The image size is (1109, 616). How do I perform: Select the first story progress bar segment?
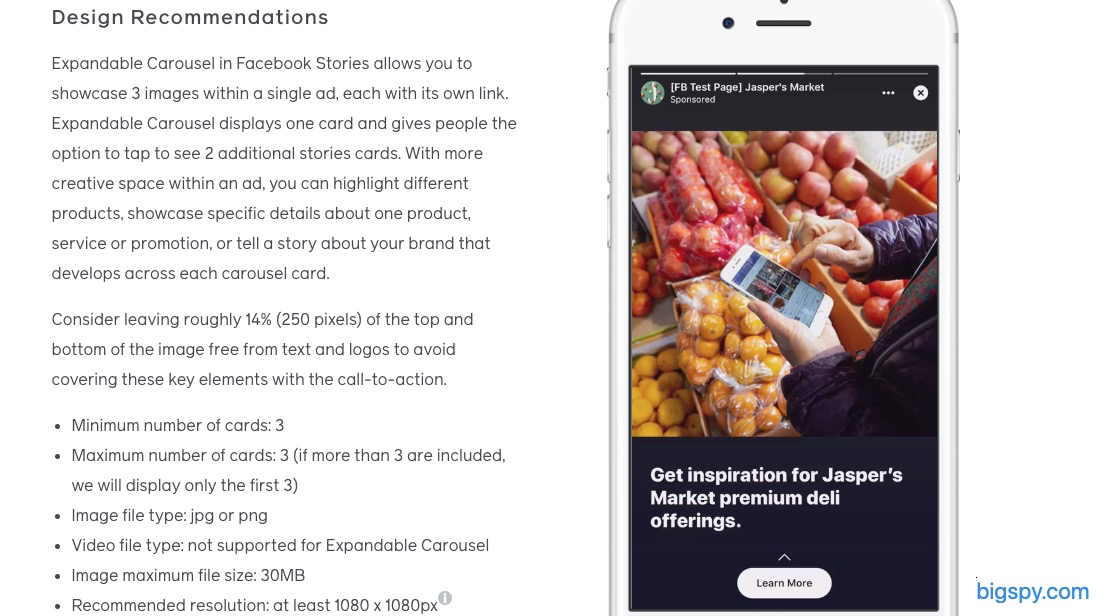pyautogui.click(x=689, y=72)
